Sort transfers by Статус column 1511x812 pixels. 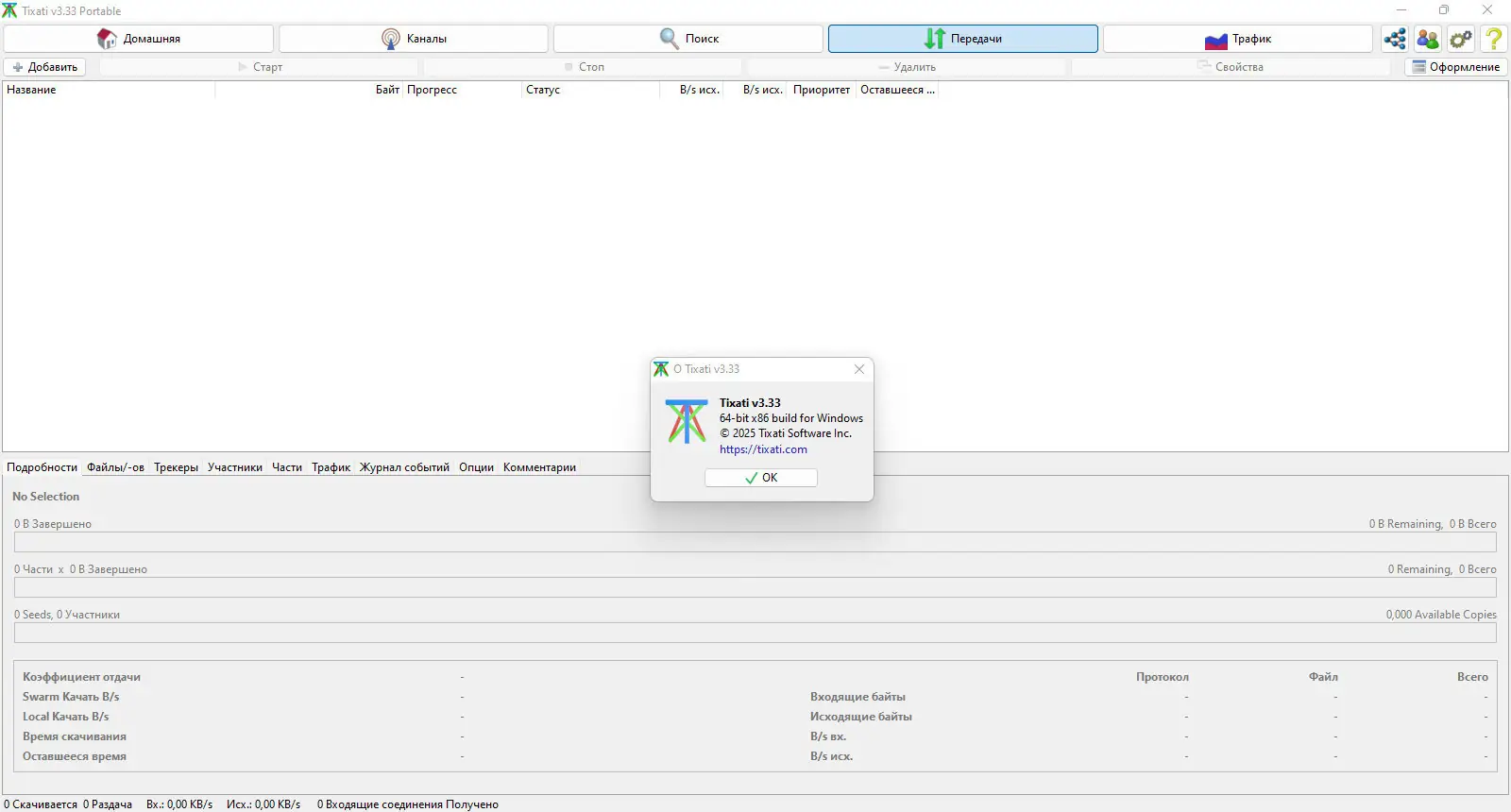tap(590, 90)
